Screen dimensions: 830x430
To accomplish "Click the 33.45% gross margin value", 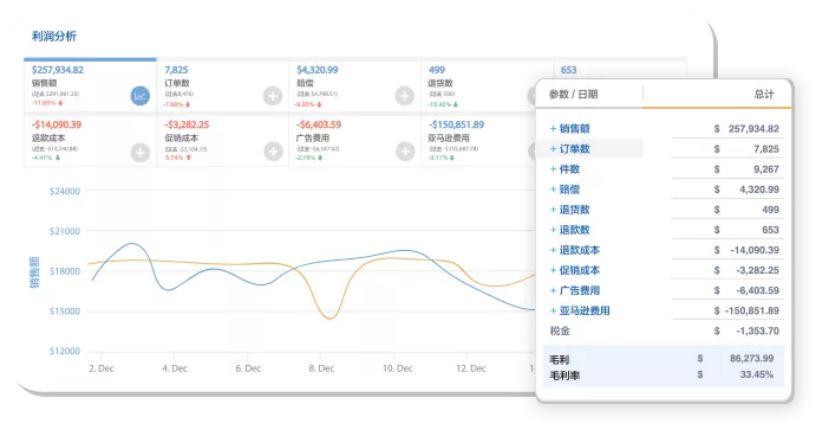I will coord(757,374).
